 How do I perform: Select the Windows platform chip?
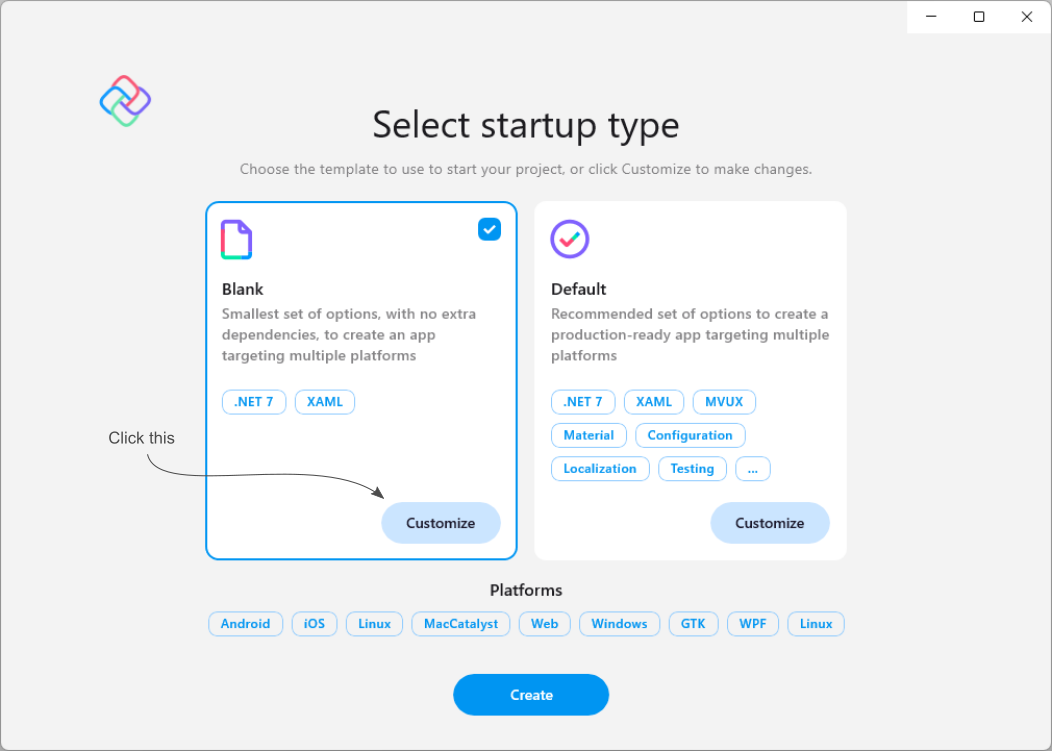[x=619, y=624]
